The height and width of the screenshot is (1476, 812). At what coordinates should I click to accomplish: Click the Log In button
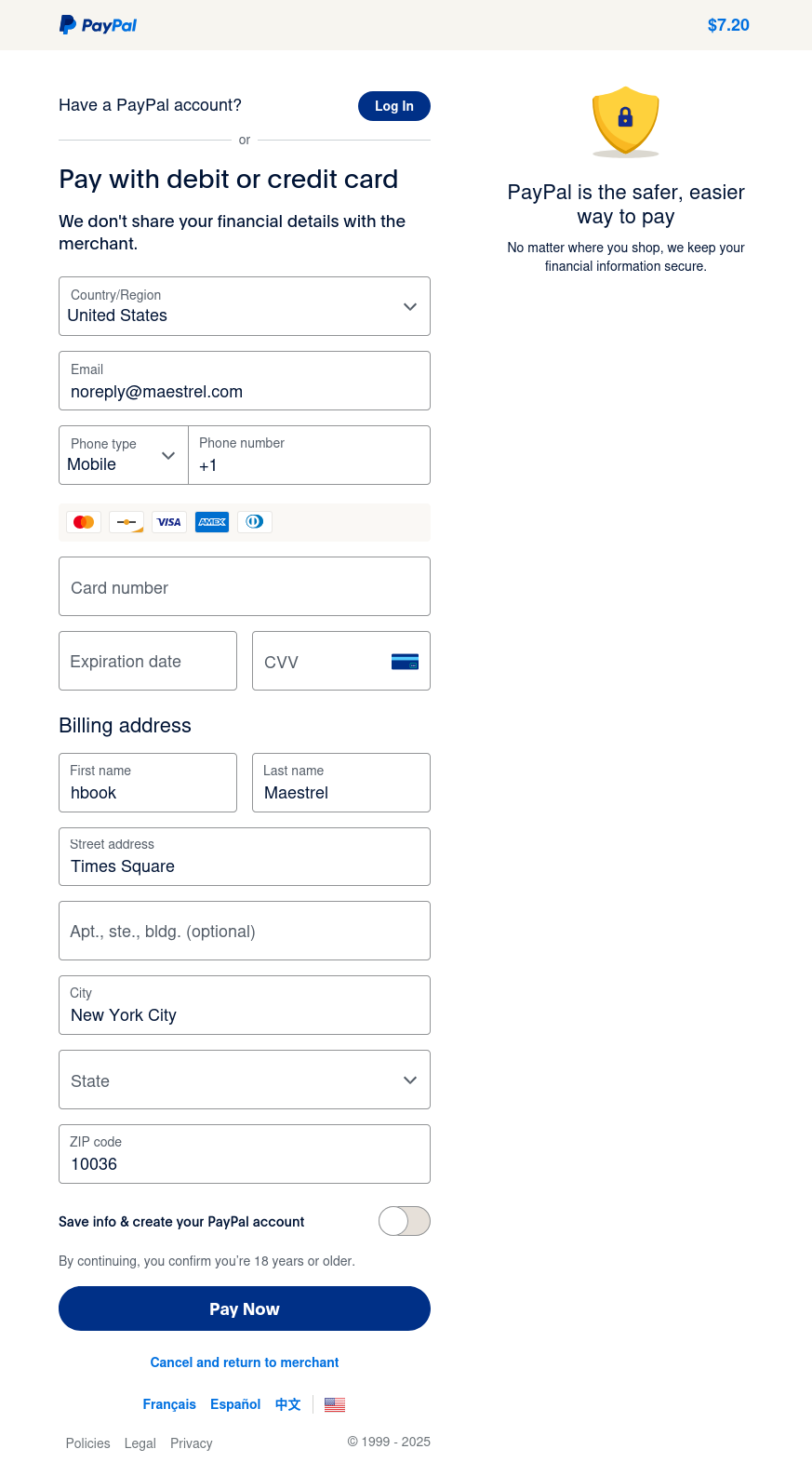393,106
